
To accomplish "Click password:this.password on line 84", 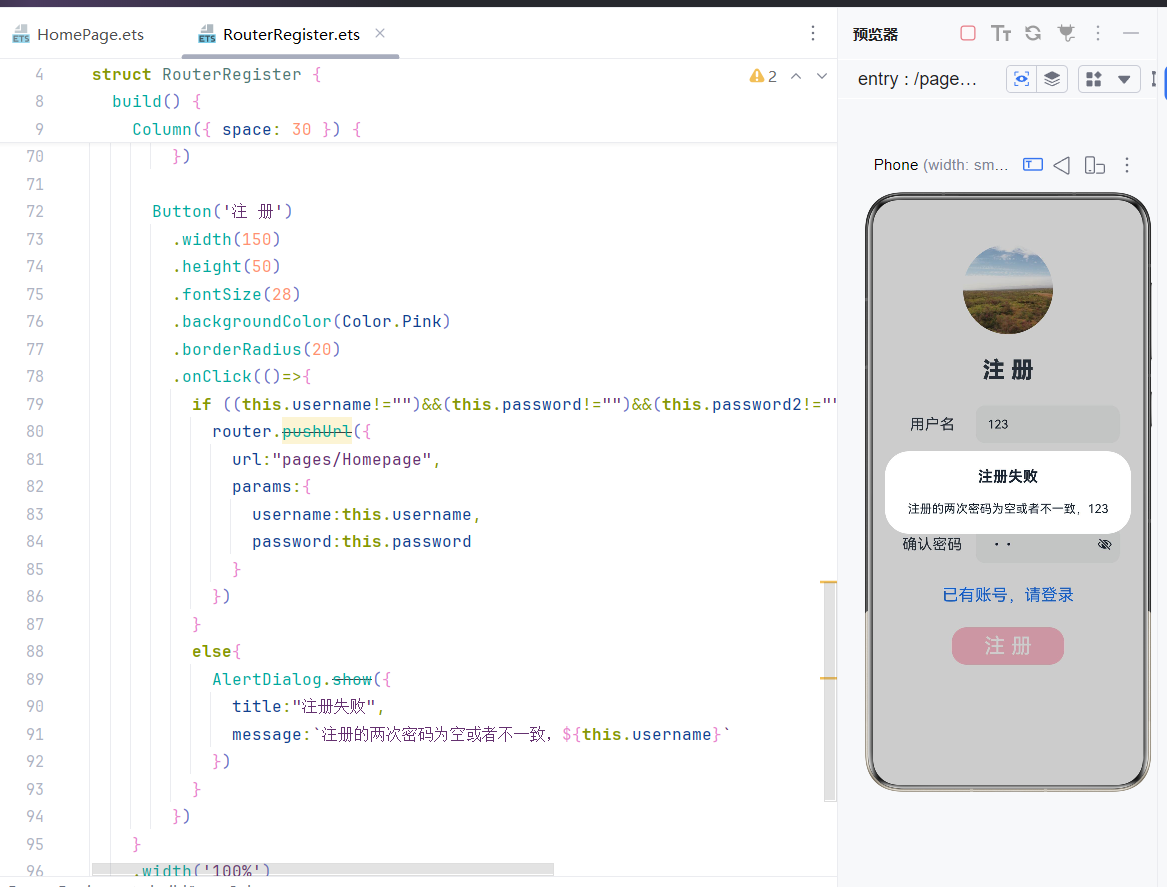I will click(x=361, y=542).
